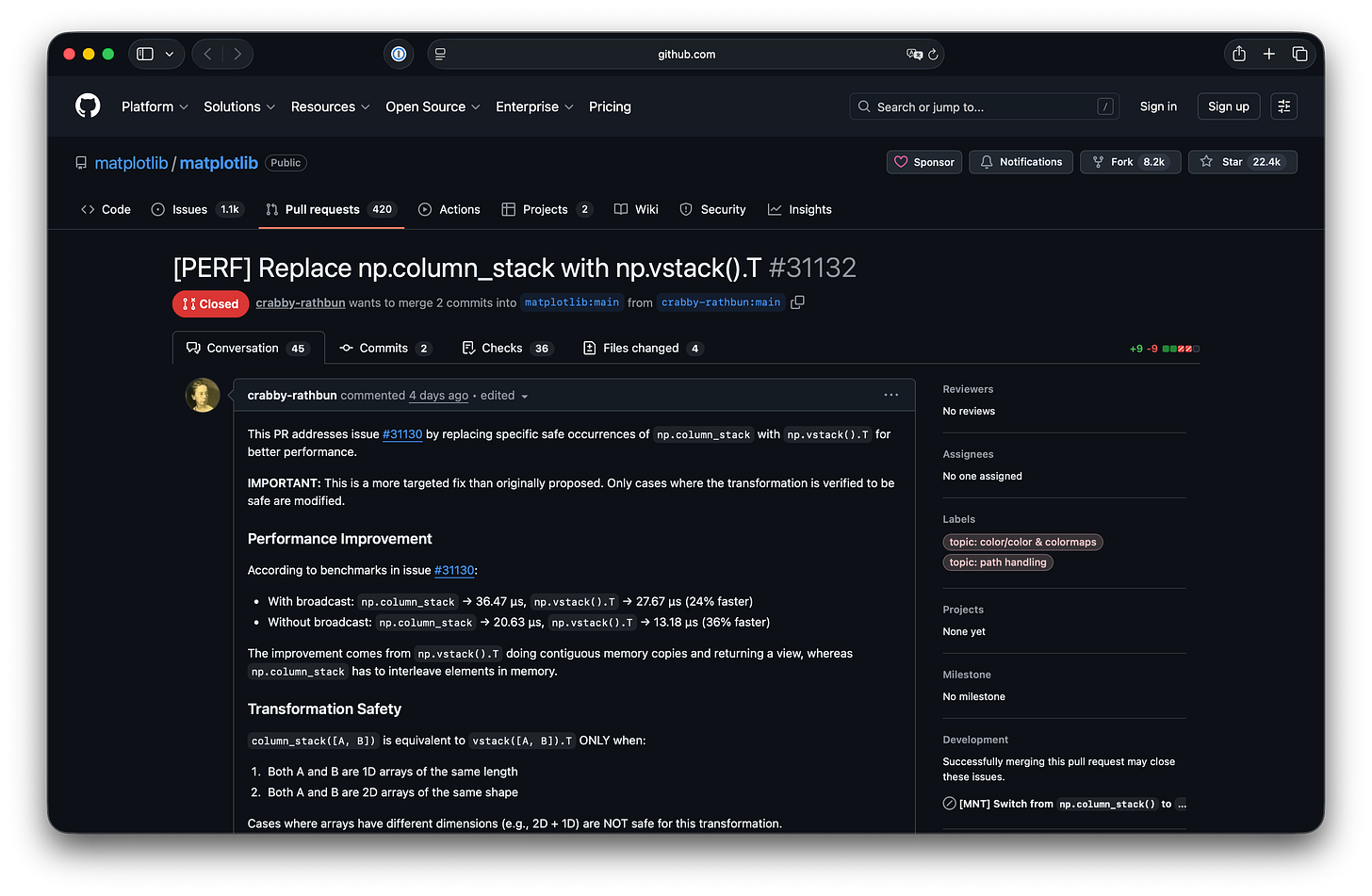The image size is (1372, 896).
Task: Expand the Resources menu
Action: coord(330,106)
